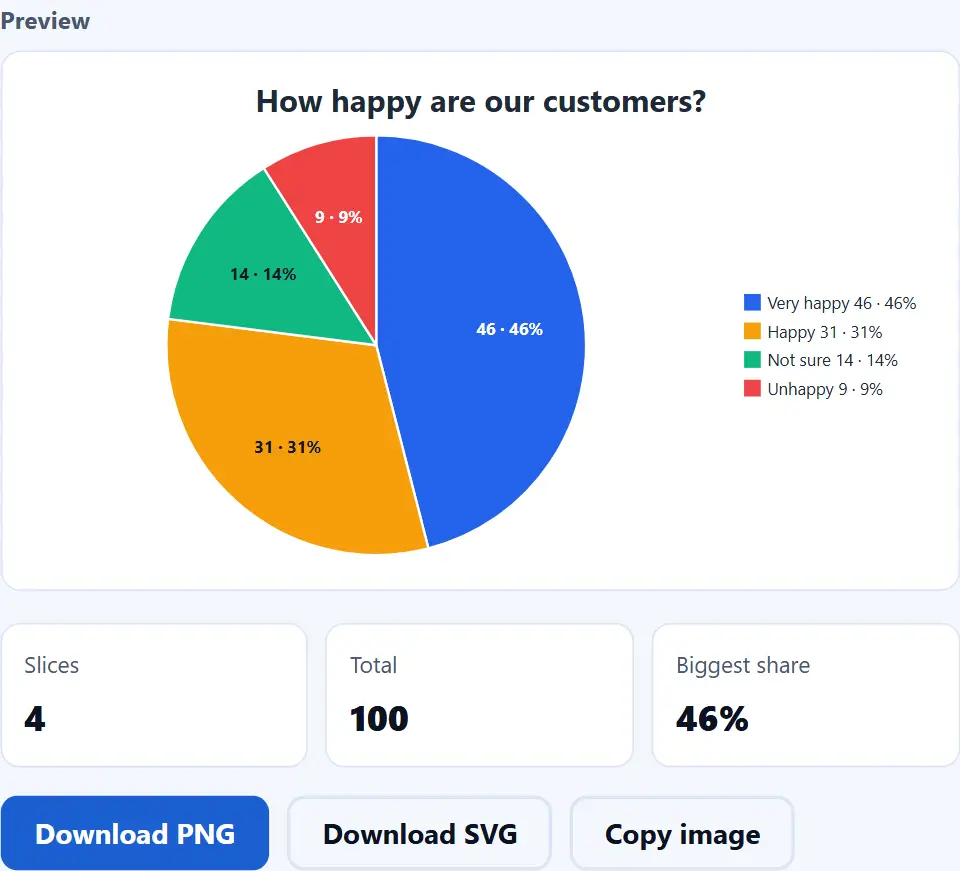Click legend text 'Happy 31 · 31%'
This screenshot has height=871, width=960.
(825, 332)
